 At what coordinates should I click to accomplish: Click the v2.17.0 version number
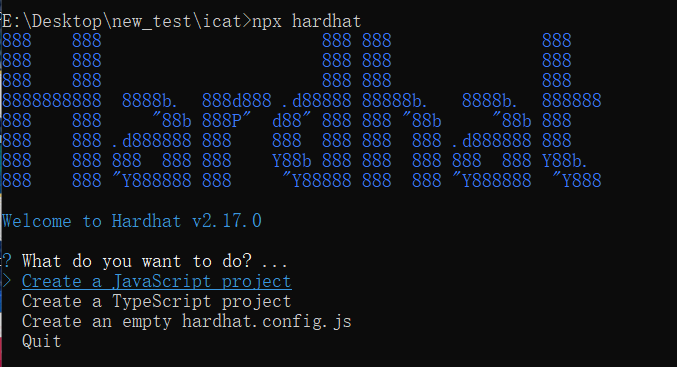(x=227, y=221)
